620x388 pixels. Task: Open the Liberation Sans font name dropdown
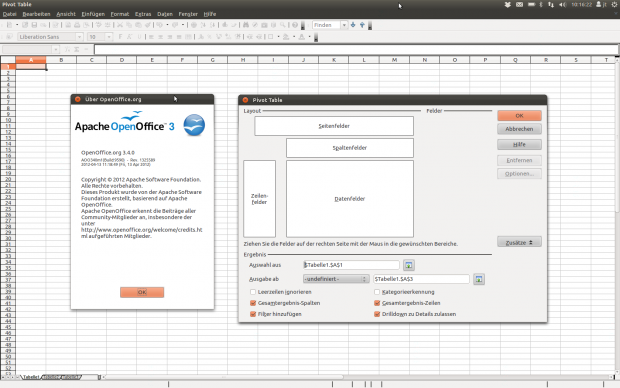click(x=79, y=37)
